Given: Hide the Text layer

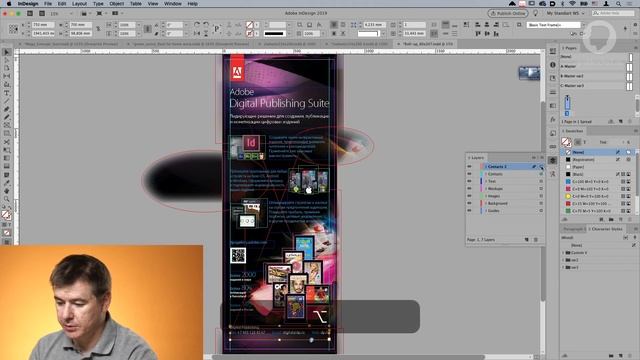Looking at the screenshot, I should pyautogui.click(x=469, y=181).
